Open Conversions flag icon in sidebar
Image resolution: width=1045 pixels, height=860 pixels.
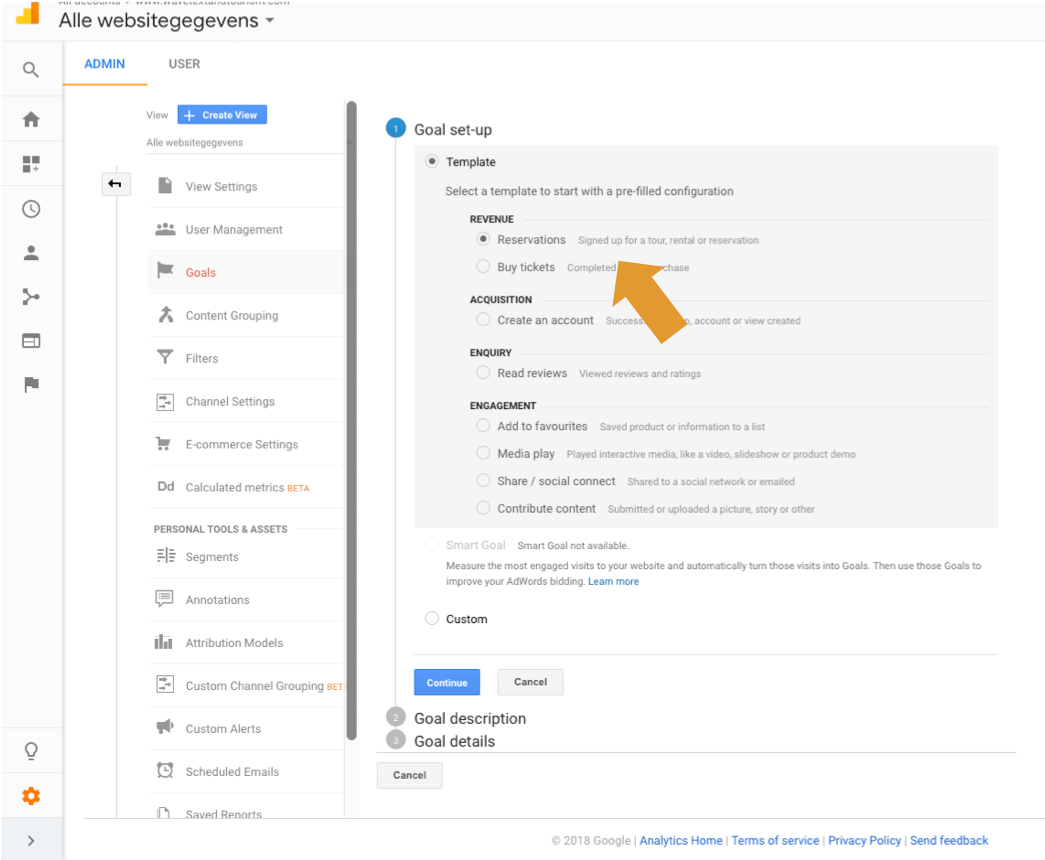[31, 384]
